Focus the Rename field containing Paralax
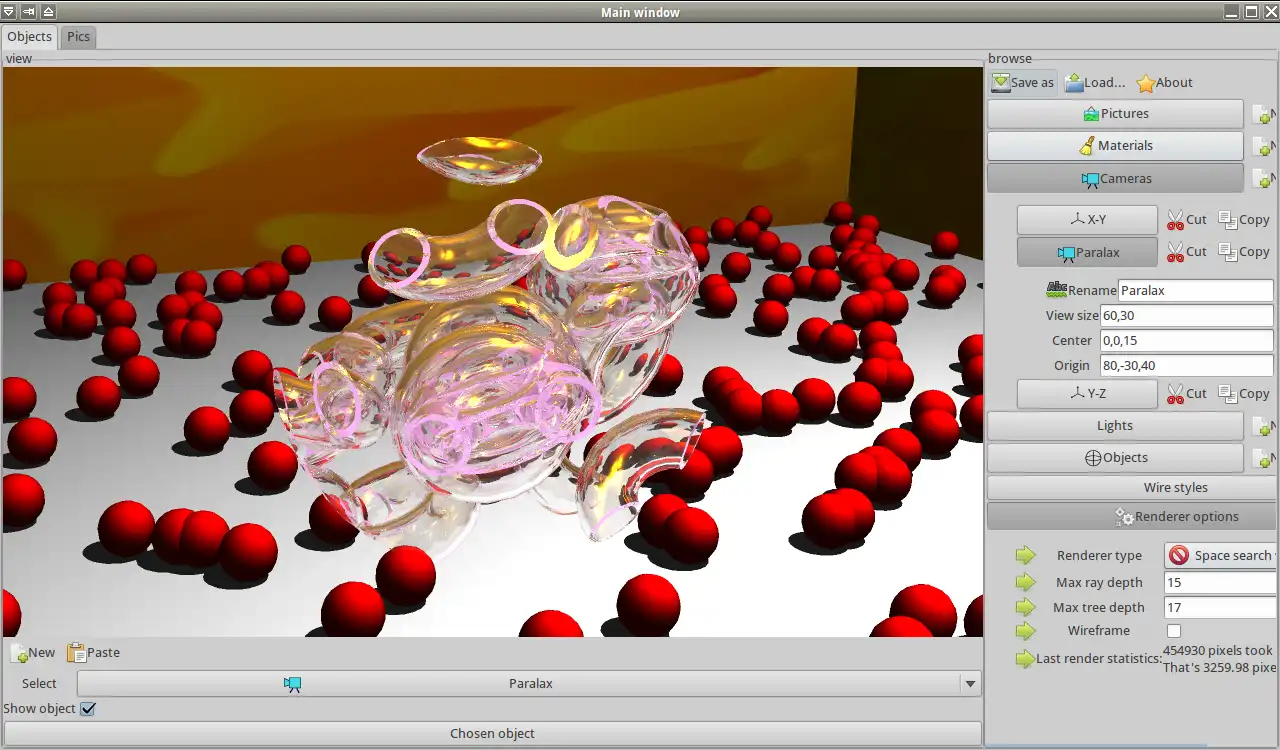1280x750 pixels. click(x=1195, y=291)
